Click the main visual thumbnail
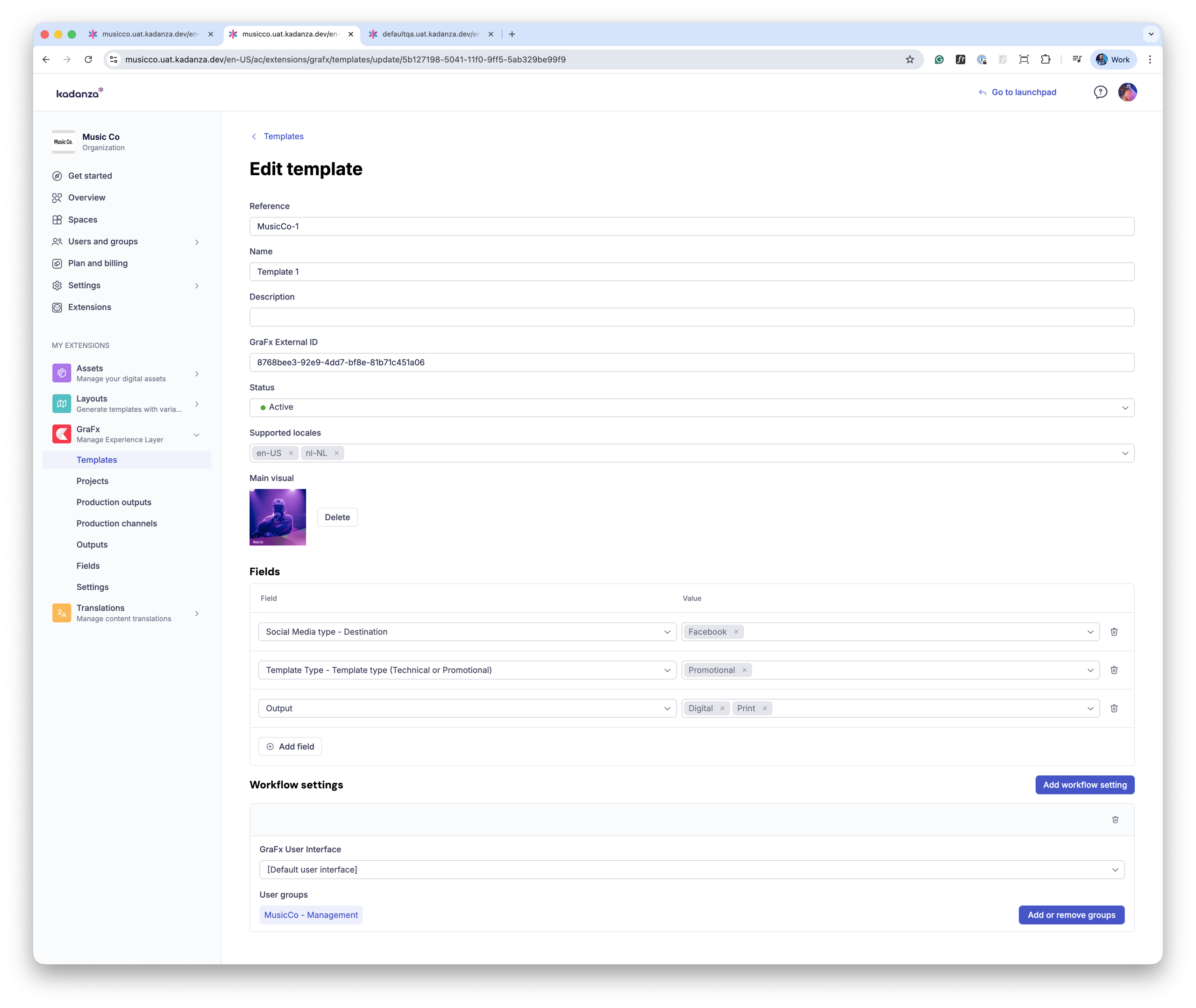The width and height of the screenshot is (1196, 1008). [278, 517]
